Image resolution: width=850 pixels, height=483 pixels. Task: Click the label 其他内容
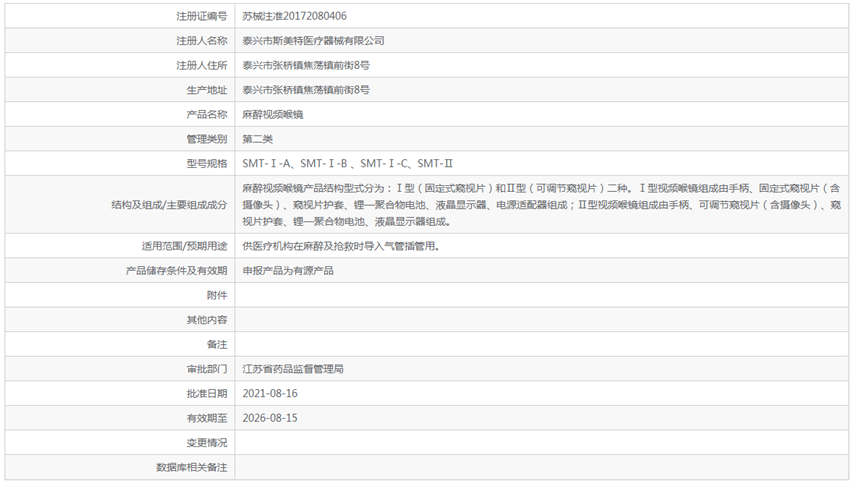(x=207, y=320)
